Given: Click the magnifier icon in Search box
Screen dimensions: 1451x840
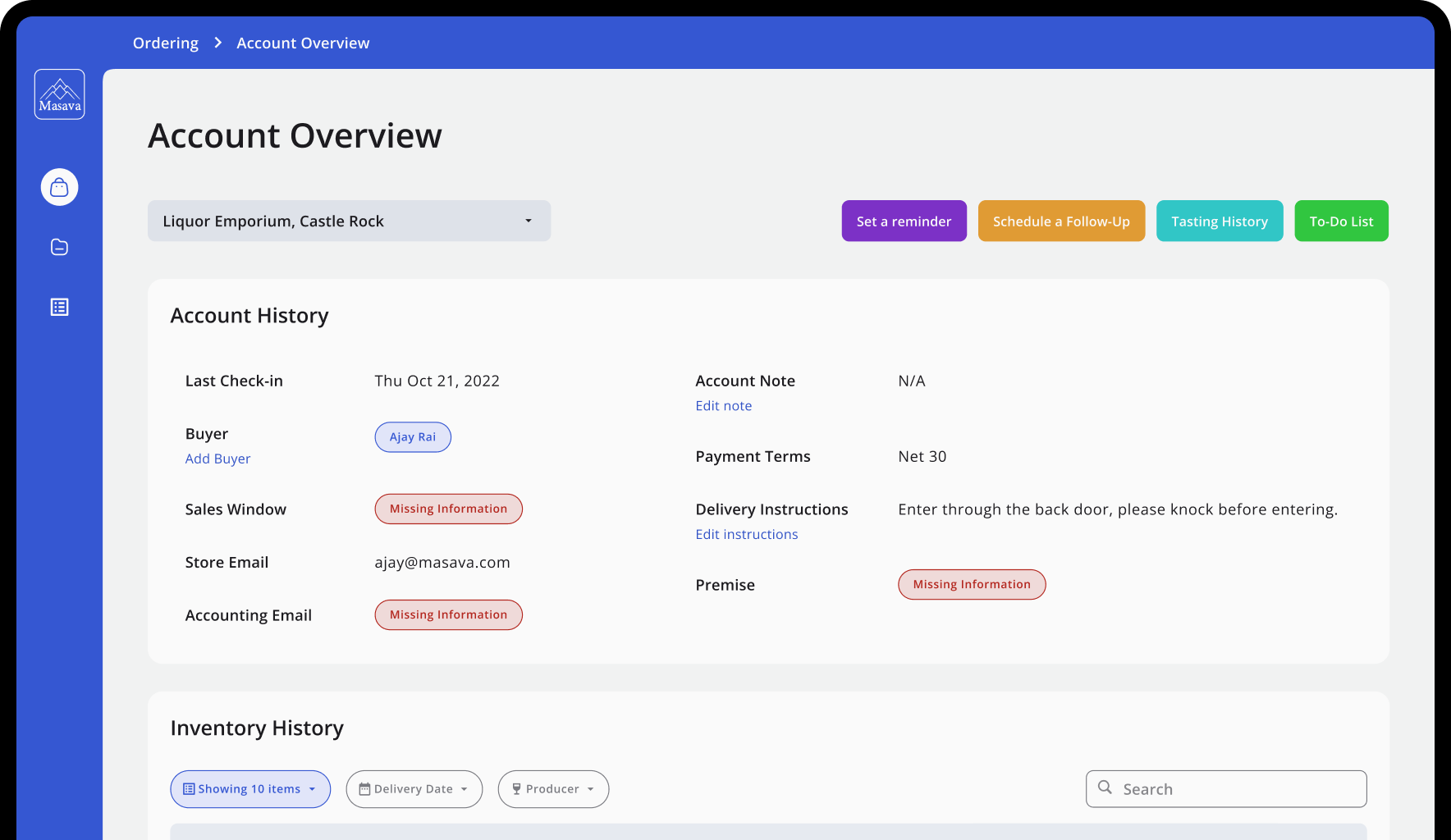Looking at the screenshot, I should (x=1105, y=787).
